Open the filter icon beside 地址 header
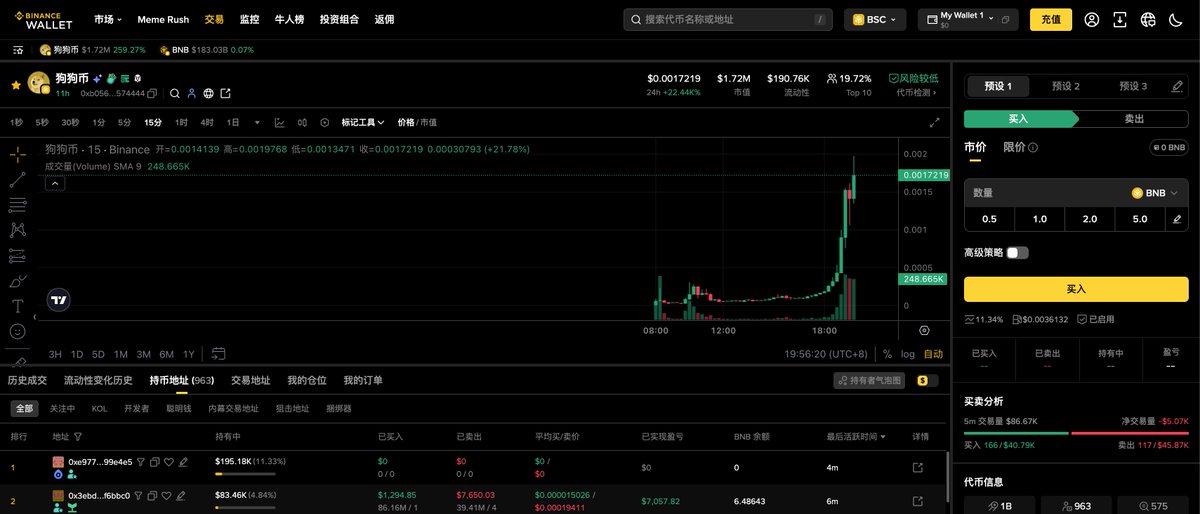The height and width of the screenshot is (514, 1200). pyautogui.click(x=78, y=437)
